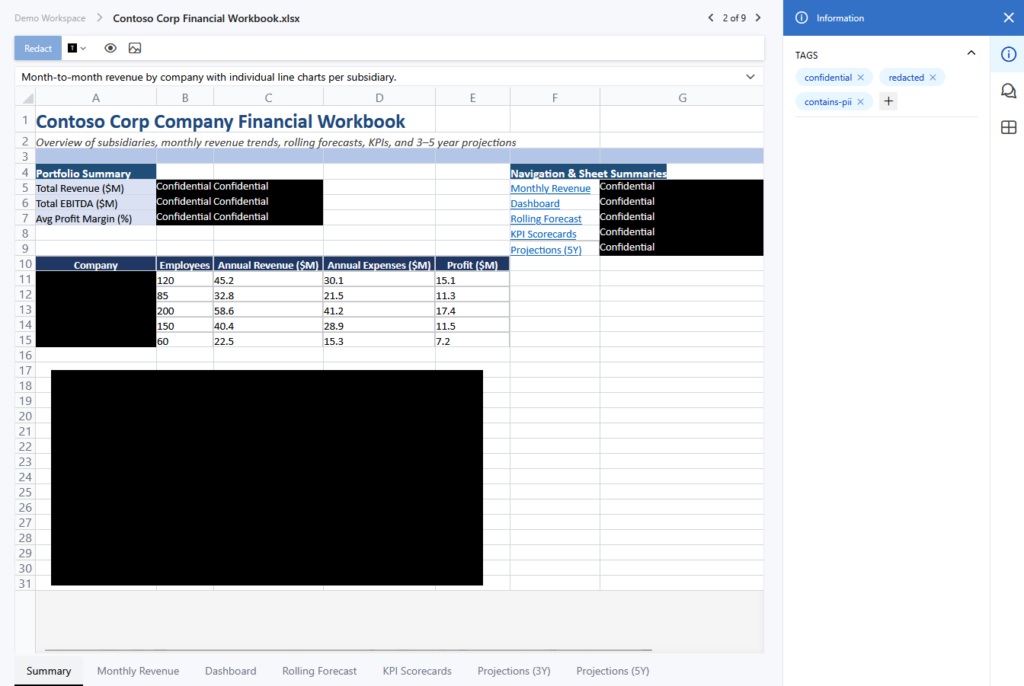Click the Employees column heading cell
The image size is (1024, 686).
point(185,265)
